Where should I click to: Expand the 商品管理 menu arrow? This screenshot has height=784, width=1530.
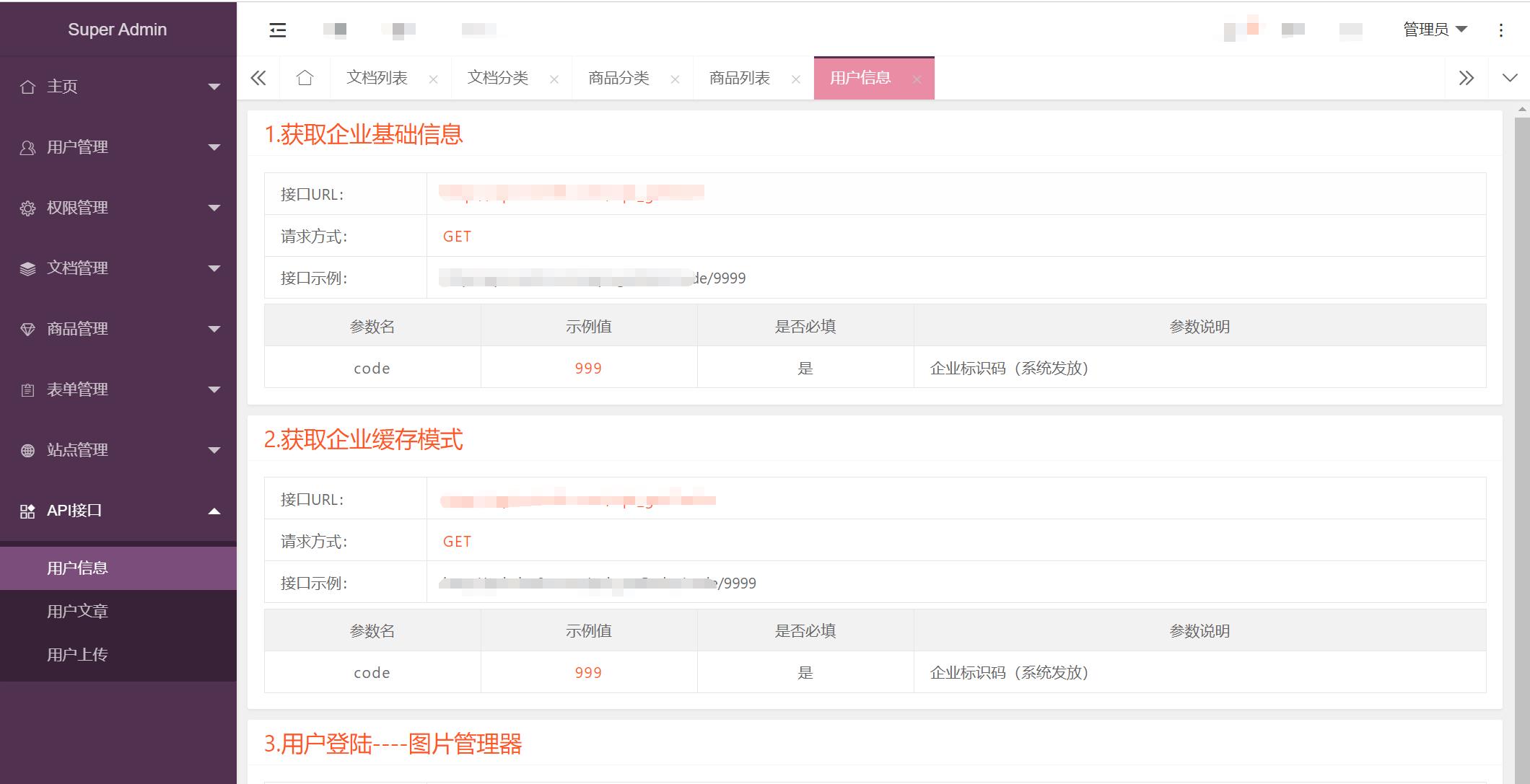pos(214,329)
